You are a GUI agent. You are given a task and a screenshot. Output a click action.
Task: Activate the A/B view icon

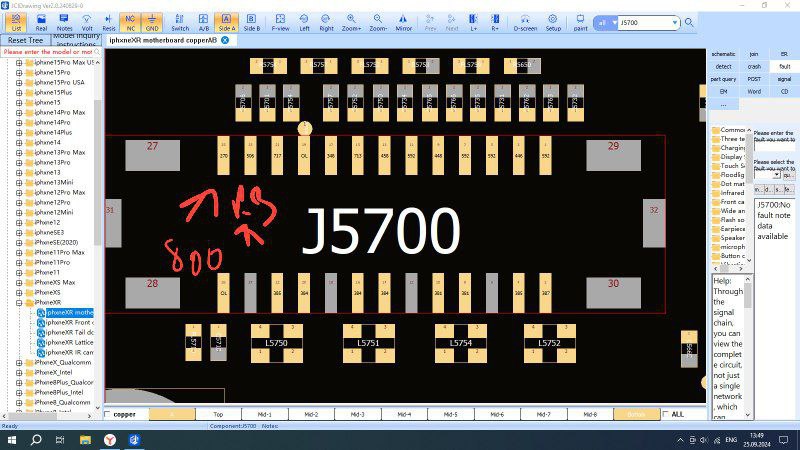tap(204, 22)
